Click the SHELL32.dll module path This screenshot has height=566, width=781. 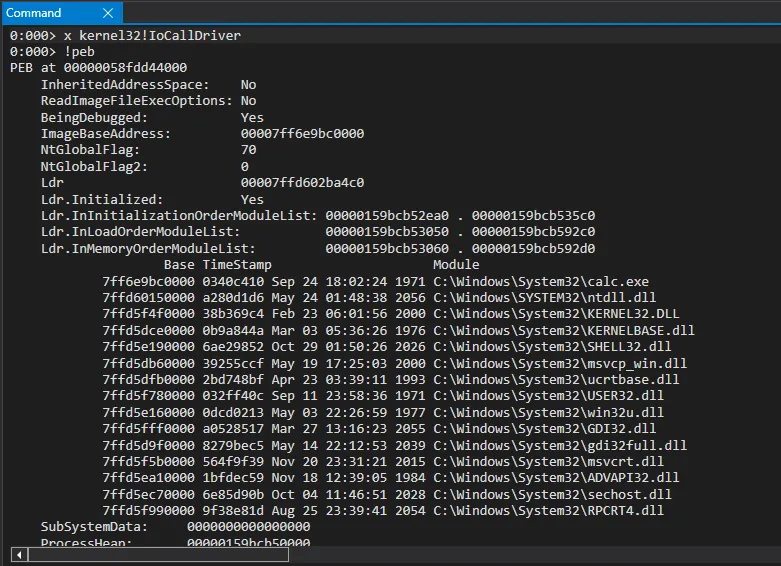[552, 346]
